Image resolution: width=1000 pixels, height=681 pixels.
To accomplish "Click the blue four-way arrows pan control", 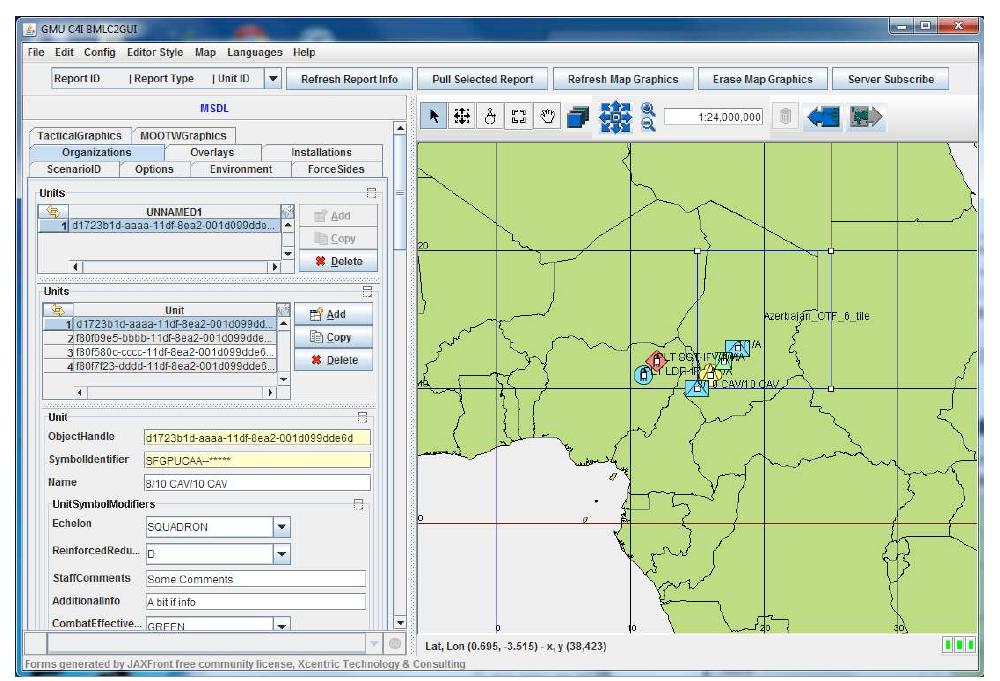I will click(x=615, y=117).
